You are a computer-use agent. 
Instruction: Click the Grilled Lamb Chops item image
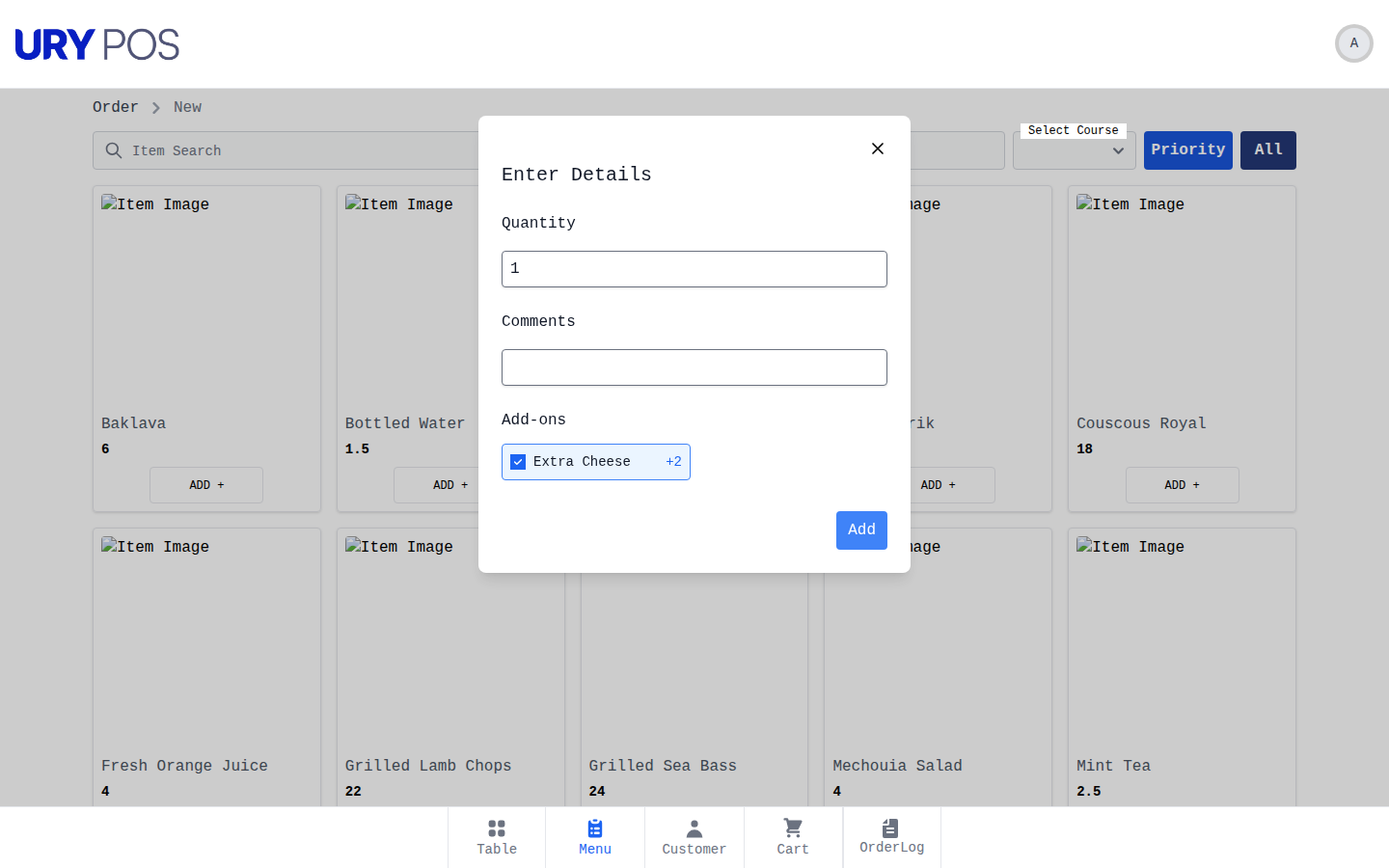point(399,547)
